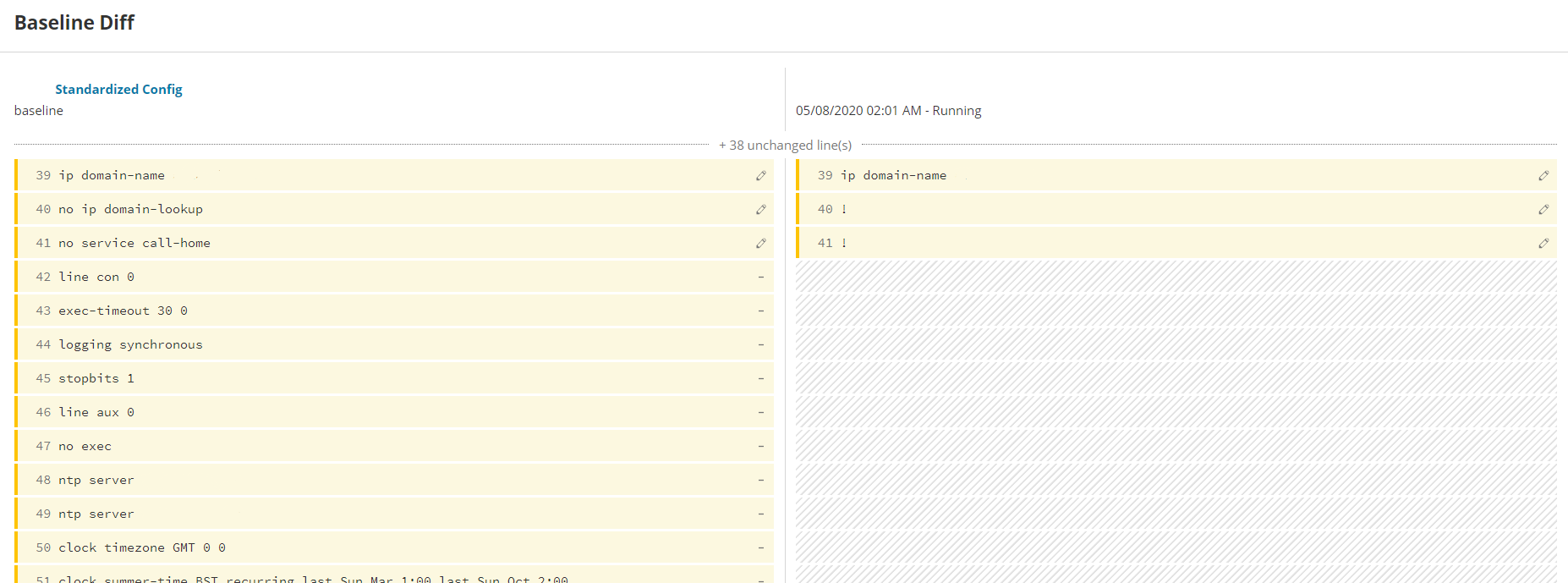The width and height of the screenshot is (1568, 583).
Task: Select text 'line aux 0'
Action: [96, 412]
